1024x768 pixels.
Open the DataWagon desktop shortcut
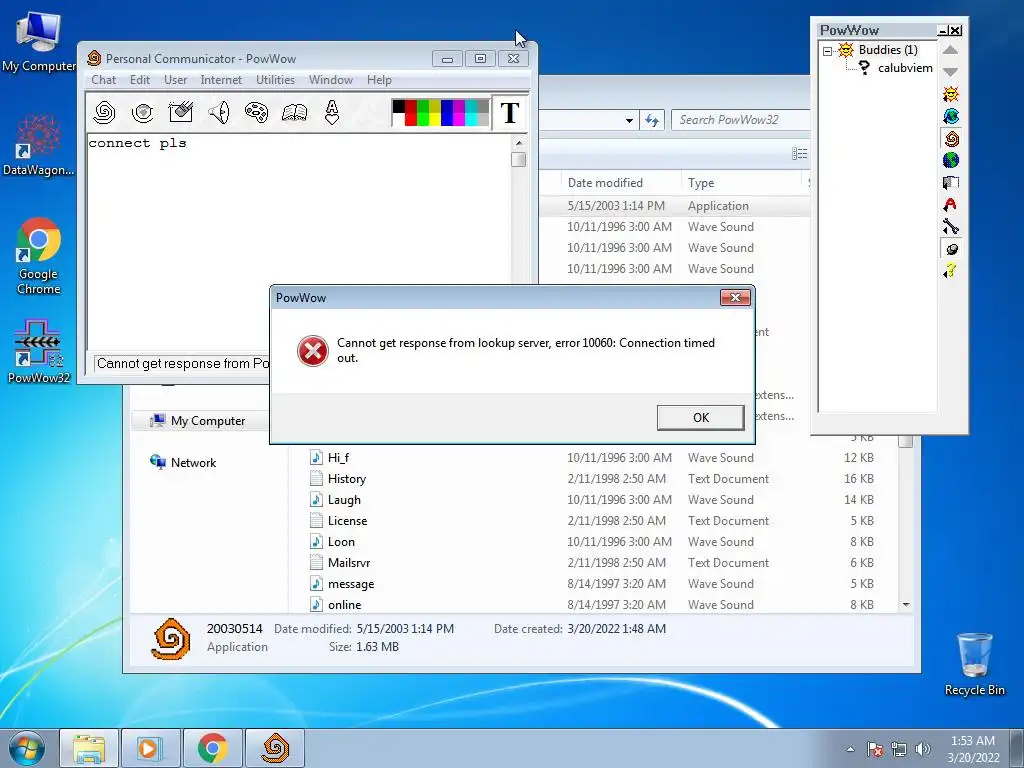click(x=38, y=145)
